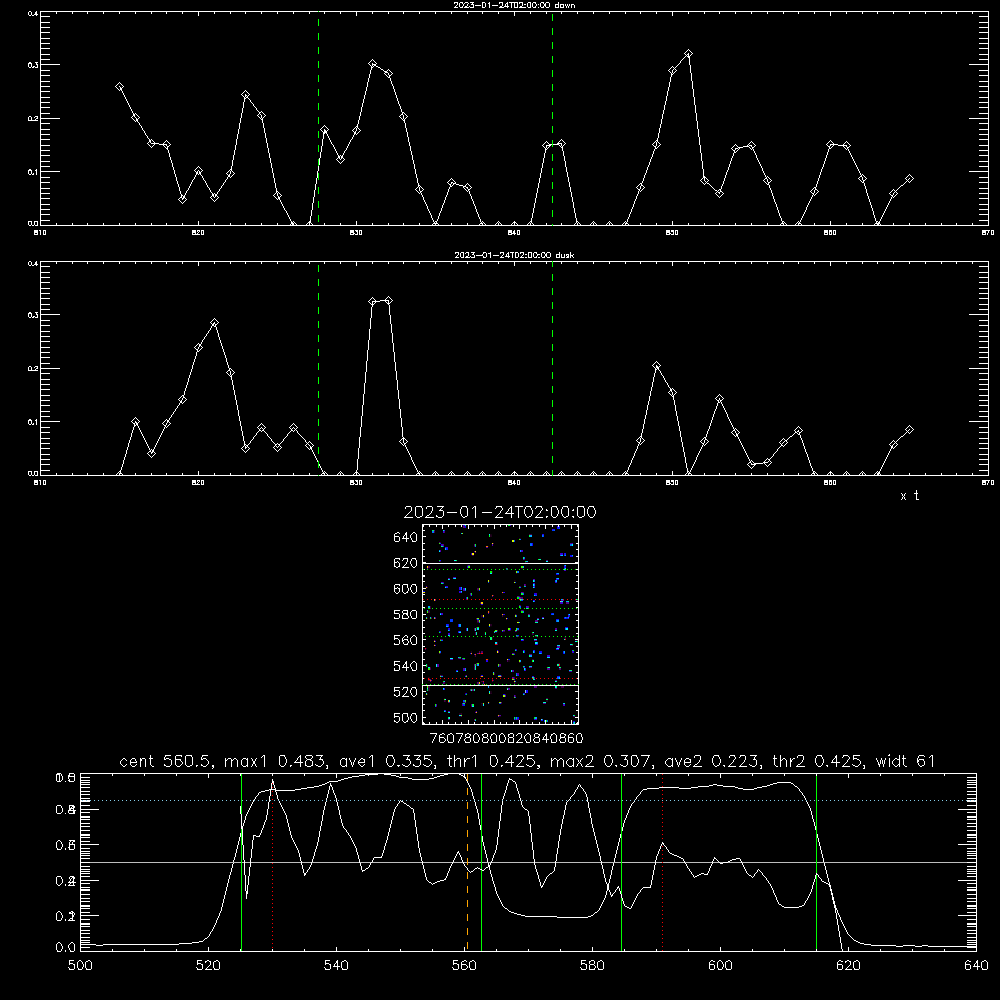Click the red dotted line near 530 in the bottom plot
The height and width of the screenshot is (1000, 1000).
(x=273, y=862)
